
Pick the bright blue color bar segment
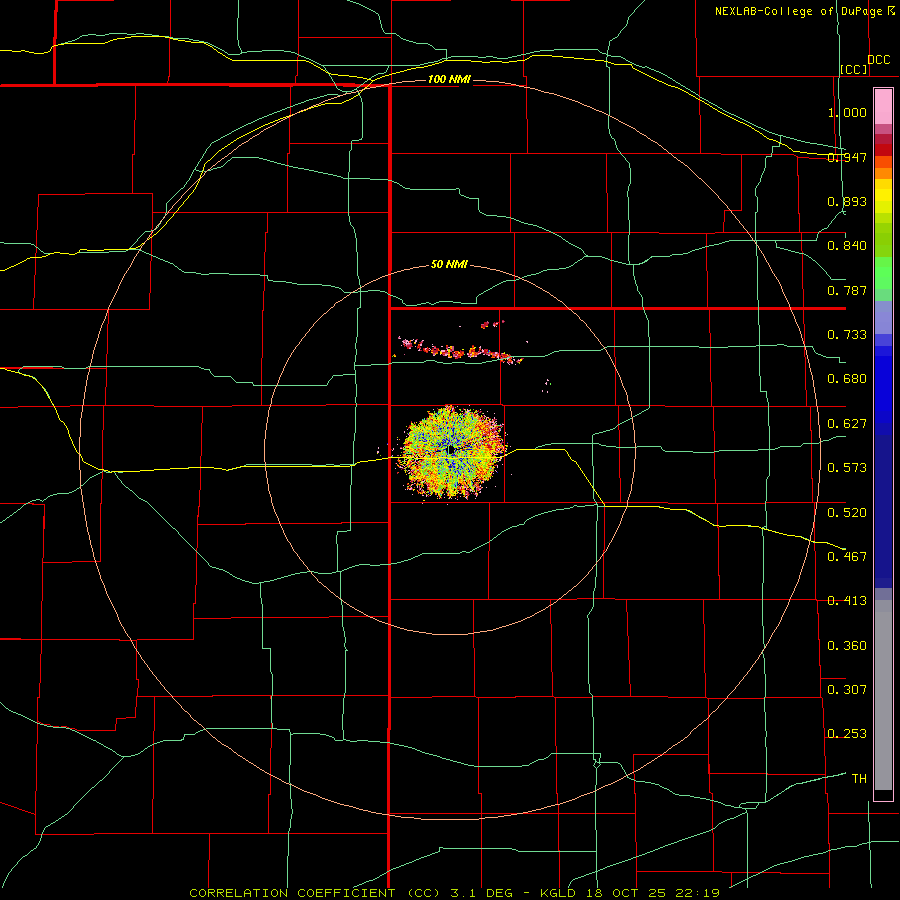(883, 390)
